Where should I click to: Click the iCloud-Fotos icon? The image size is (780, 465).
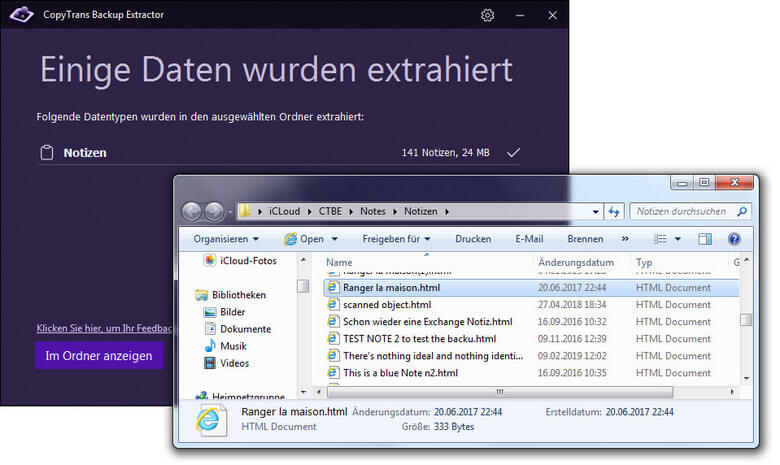pyautogui.click(x=210, y=261)
